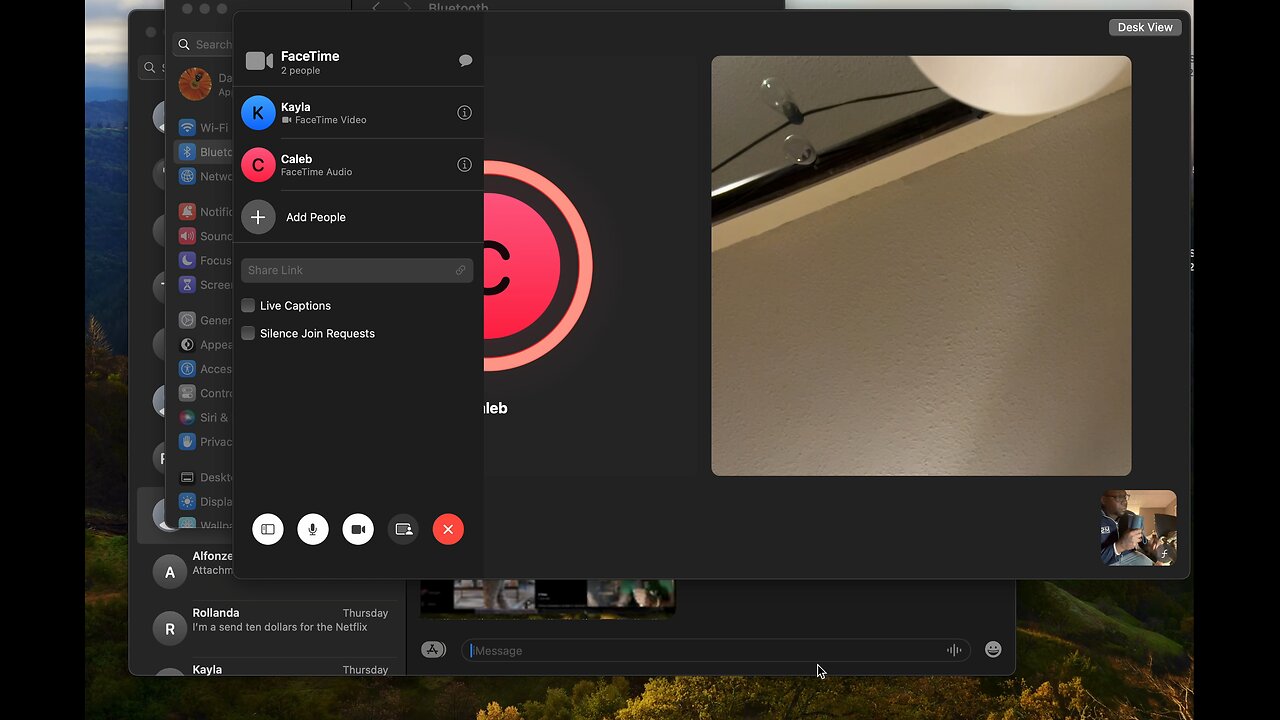The height and width of the screenshot is (720, 1280).
Task: Open Wi-Fi in System Settings sidebar
Action: click(204, 127)
